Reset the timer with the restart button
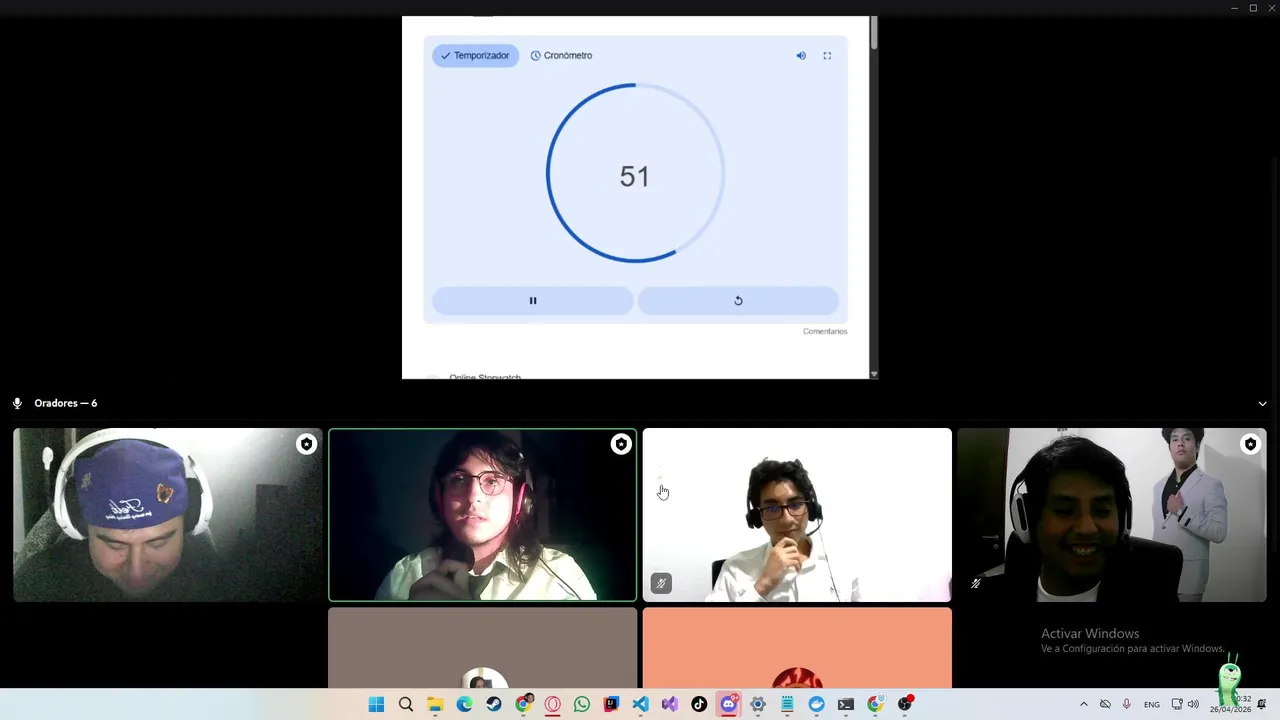1280x720 pixels. click(x=738, y=301)
